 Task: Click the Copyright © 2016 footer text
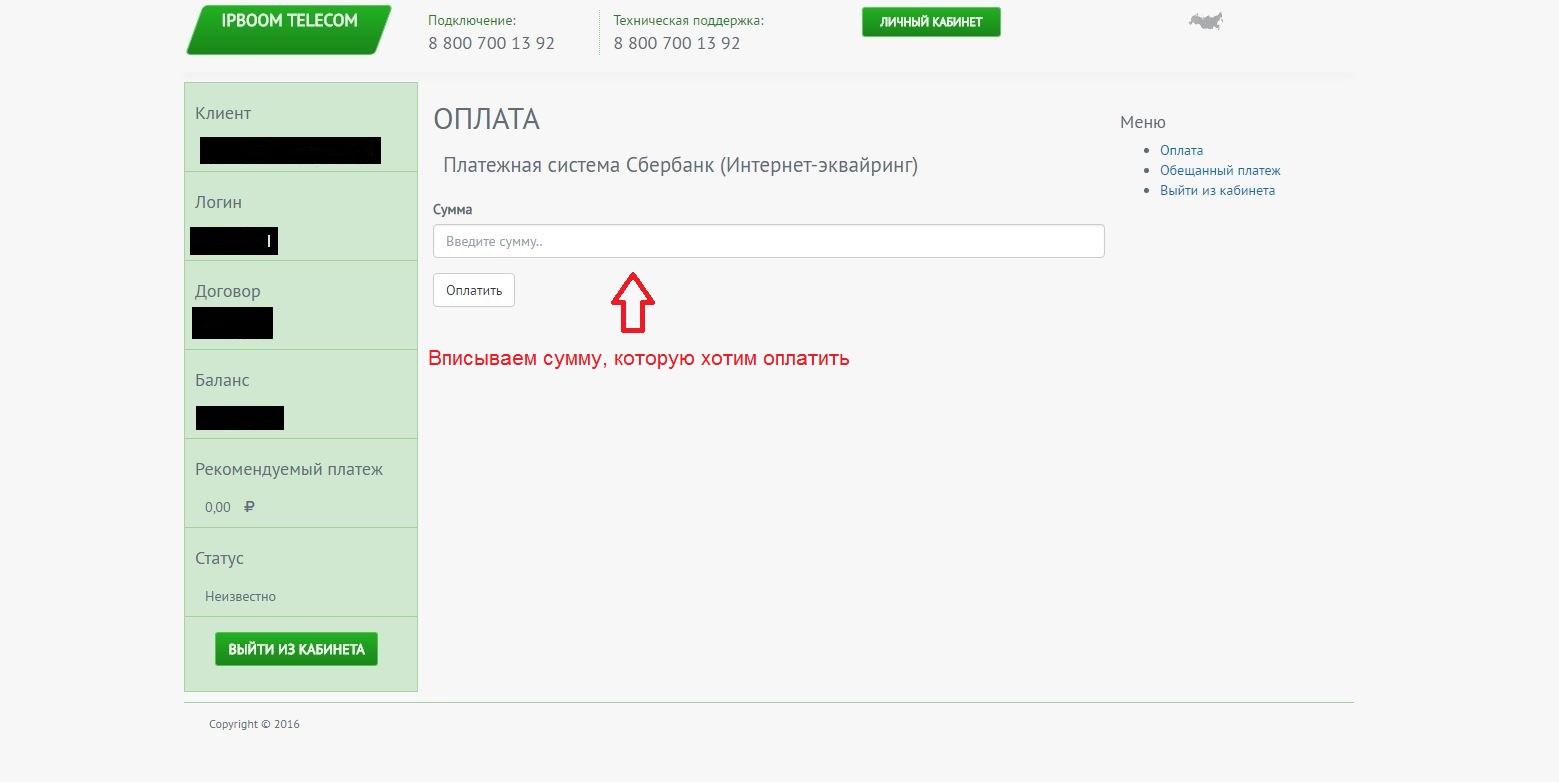tap(254, 724)
